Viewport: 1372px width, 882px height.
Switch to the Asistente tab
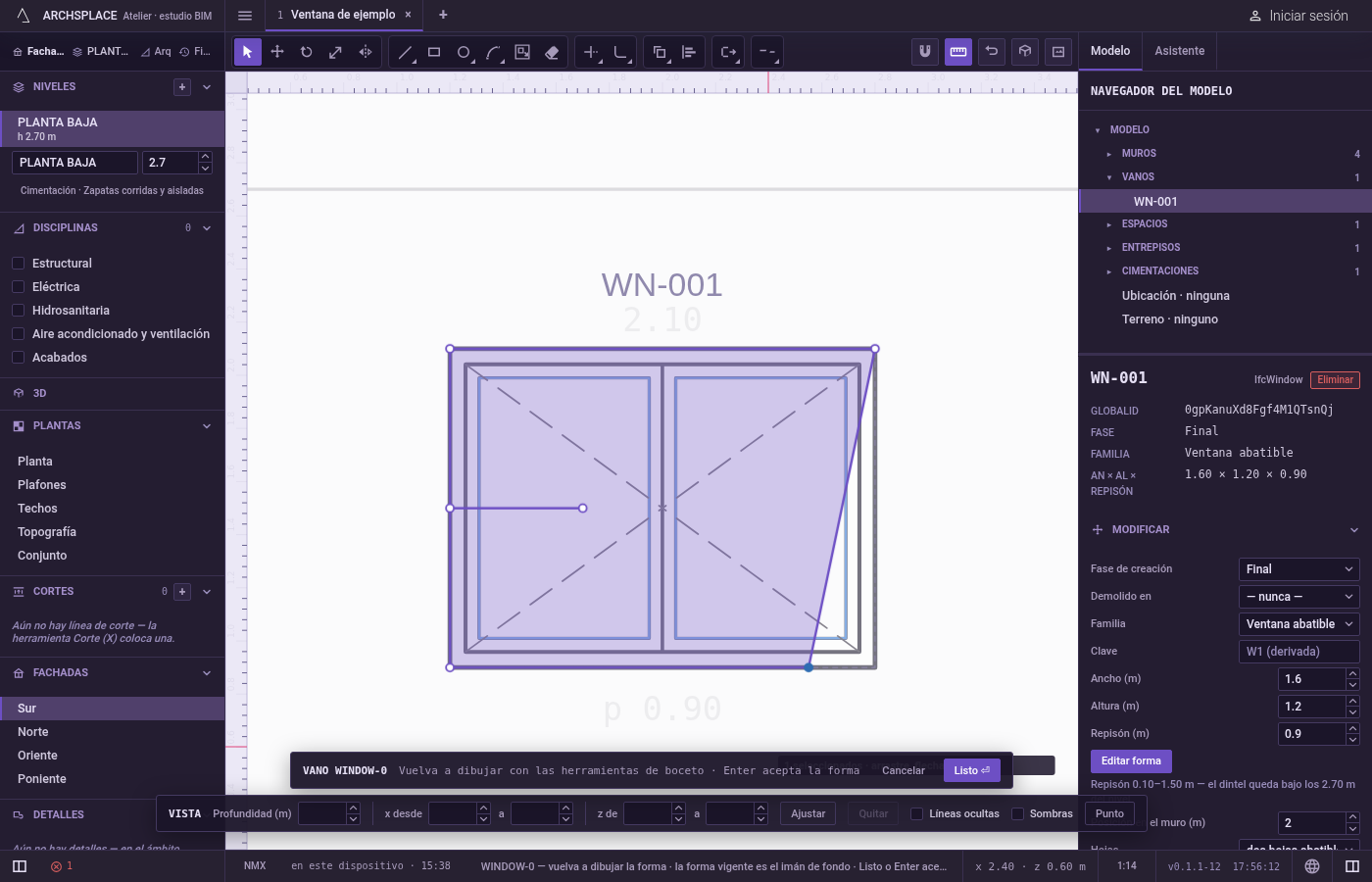1179,51
